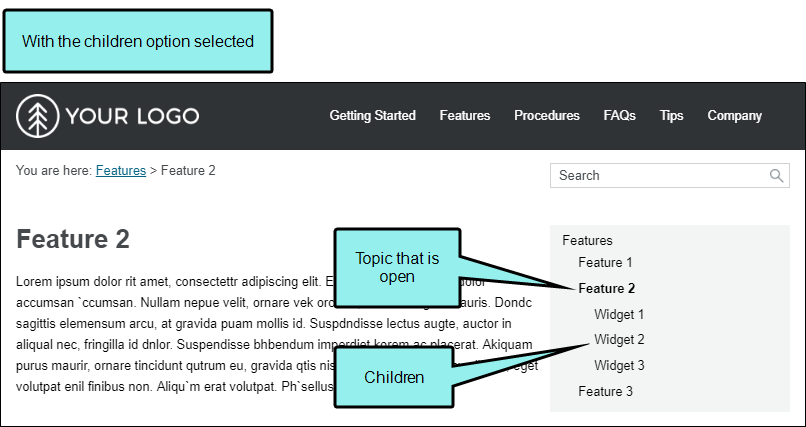806x427 pixels.
Task: Select Procedures in the navigation bar
Action: tap(547, 116)
